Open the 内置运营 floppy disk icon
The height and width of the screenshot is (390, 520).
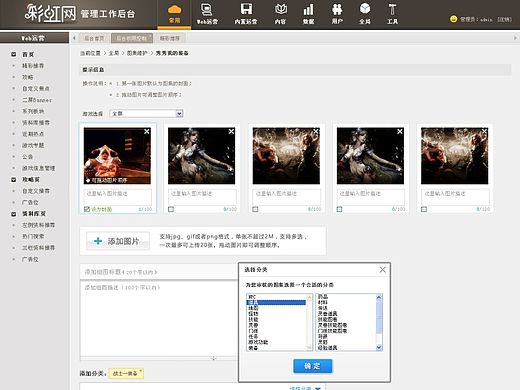(x=246, y=9)
